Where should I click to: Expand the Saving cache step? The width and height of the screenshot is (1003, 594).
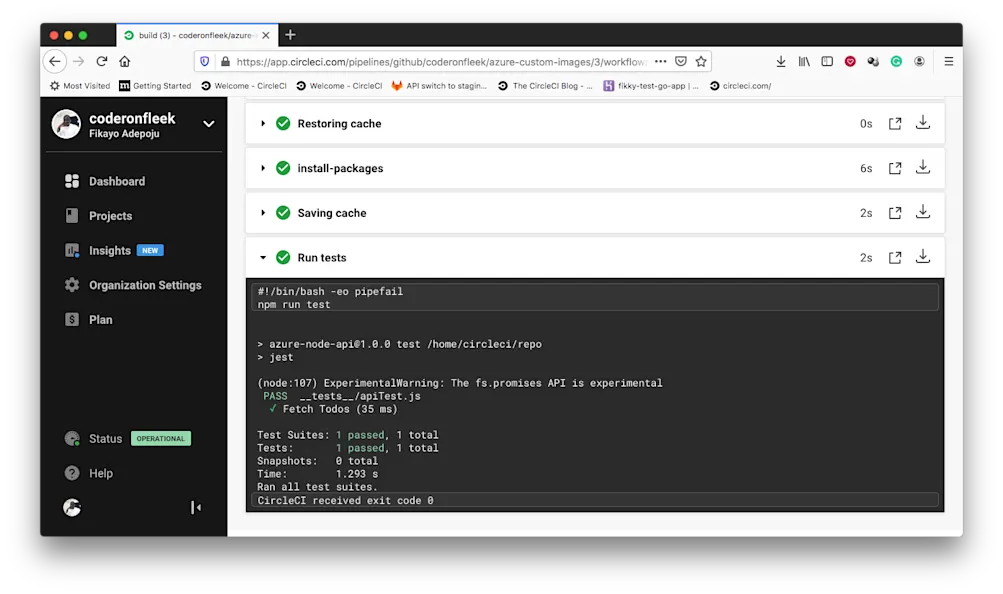pos(263,213)
